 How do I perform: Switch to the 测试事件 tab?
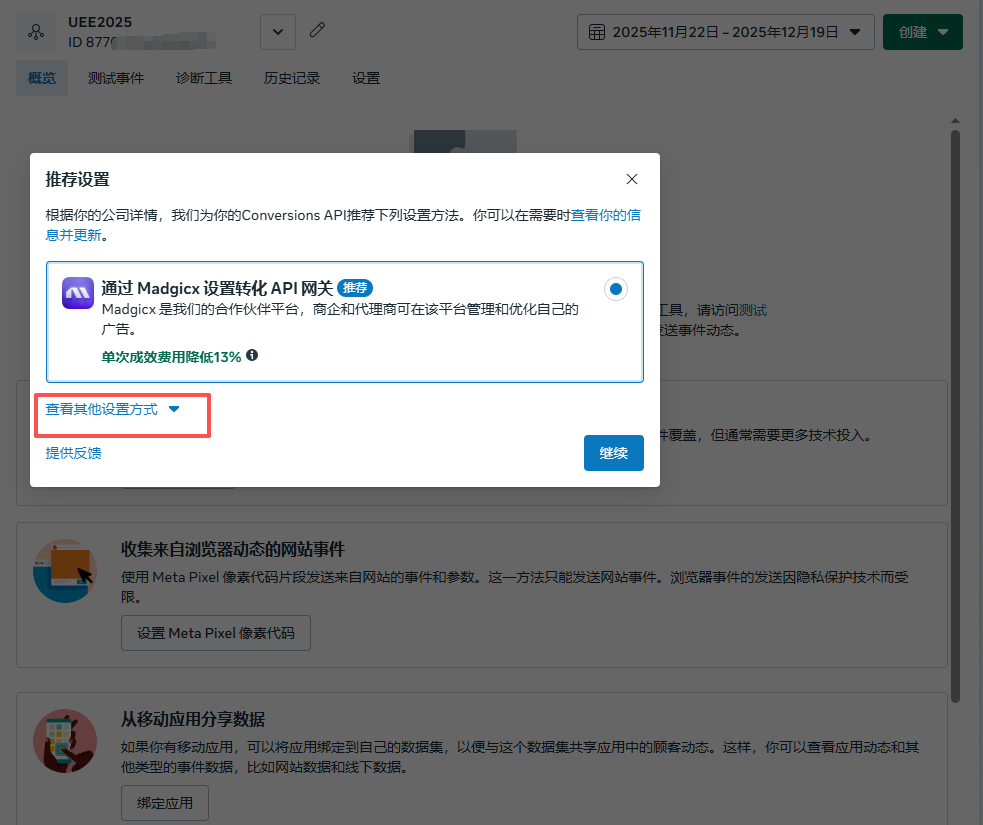[115, 78]
